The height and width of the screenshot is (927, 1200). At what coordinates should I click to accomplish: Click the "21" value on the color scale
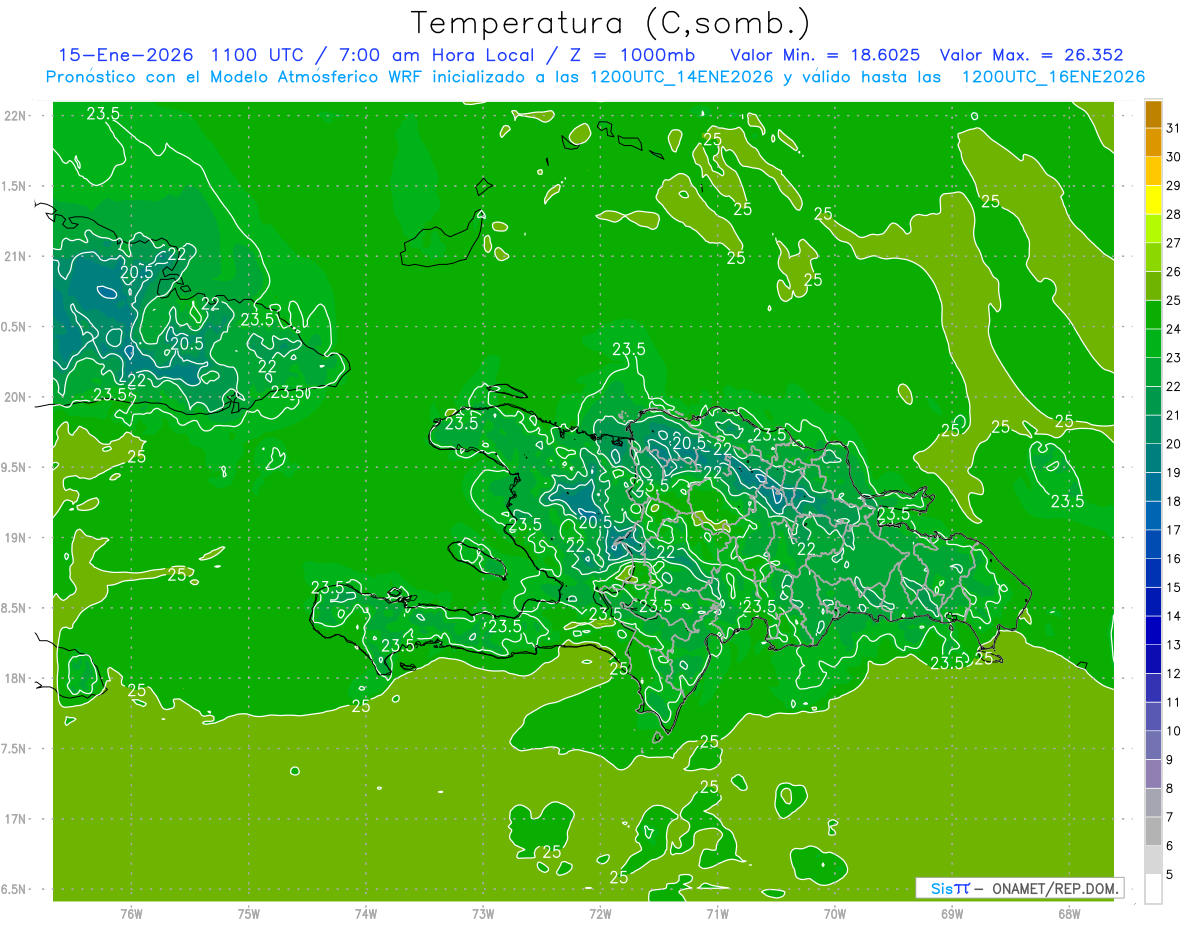point(1173,415)
